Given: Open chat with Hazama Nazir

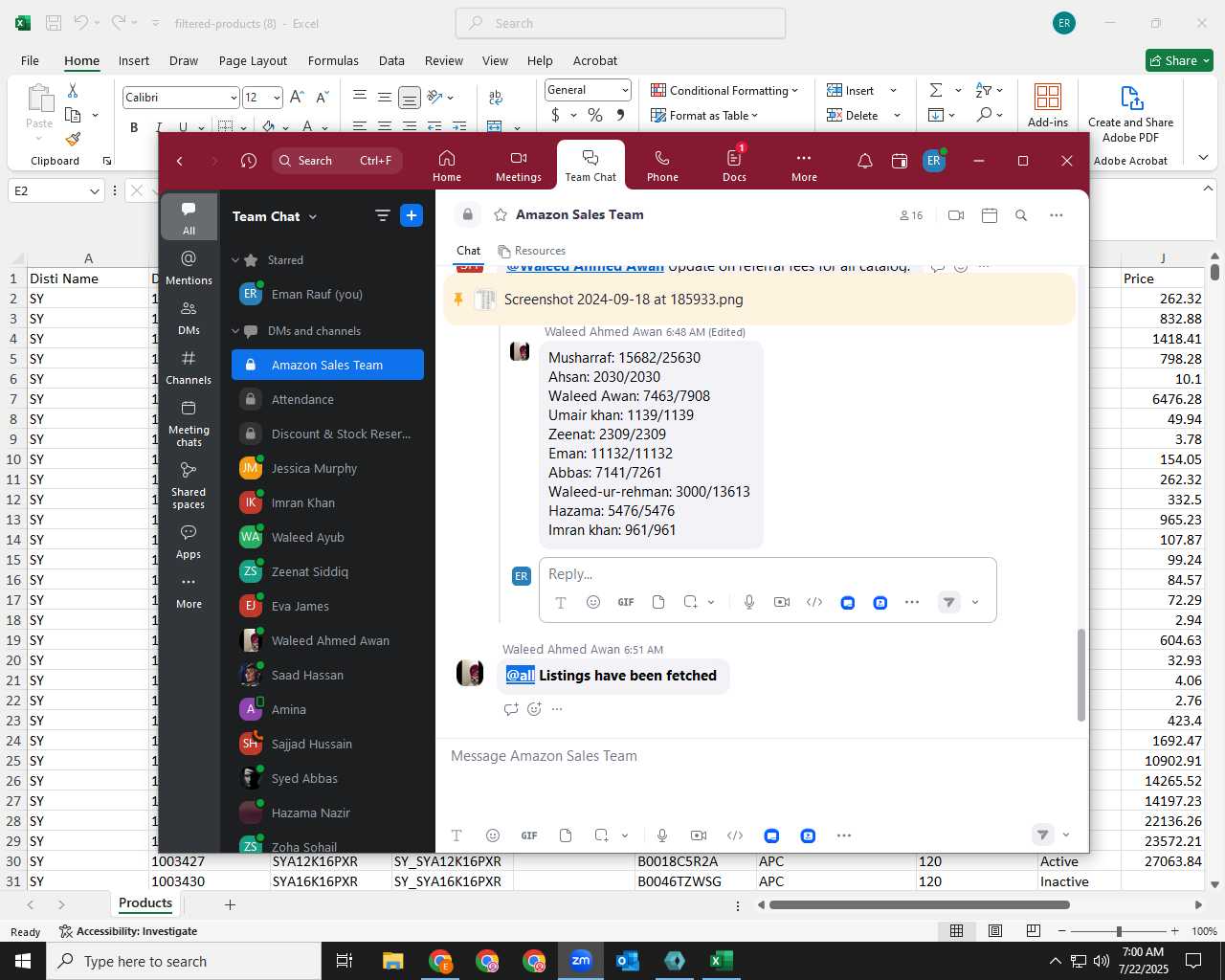Looking at the screenshot, I should 327,813.
